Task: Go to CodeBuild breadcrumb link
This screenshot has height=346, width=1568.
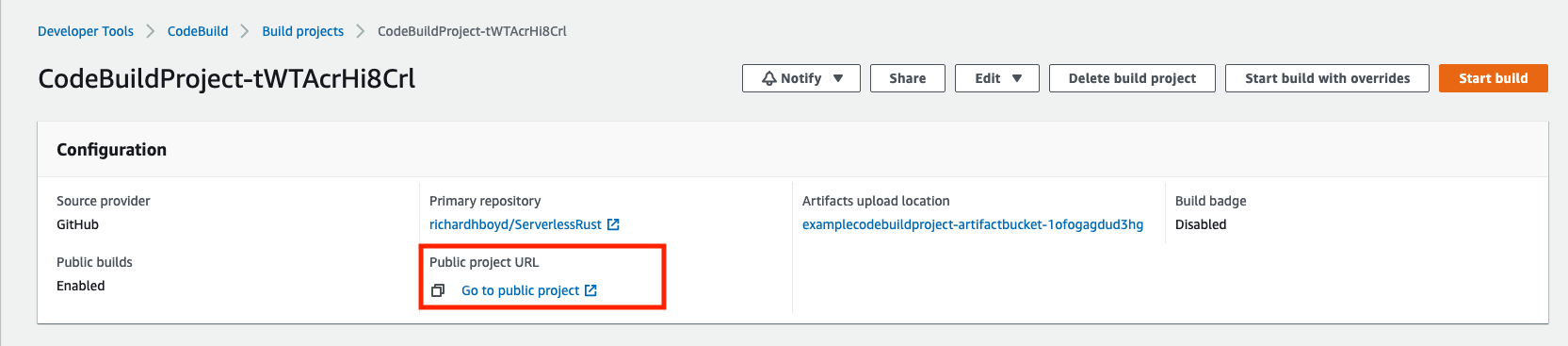Action: [x=198, y=31]
